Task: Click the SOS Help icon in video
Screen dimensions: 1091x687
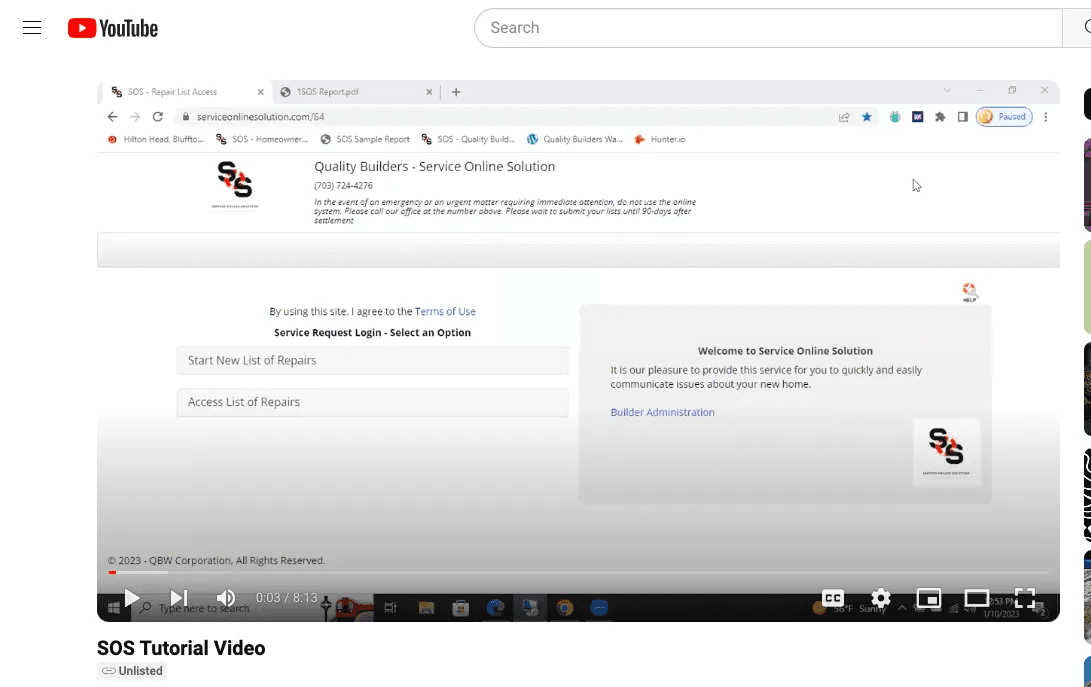Action: tap(969, 291)
